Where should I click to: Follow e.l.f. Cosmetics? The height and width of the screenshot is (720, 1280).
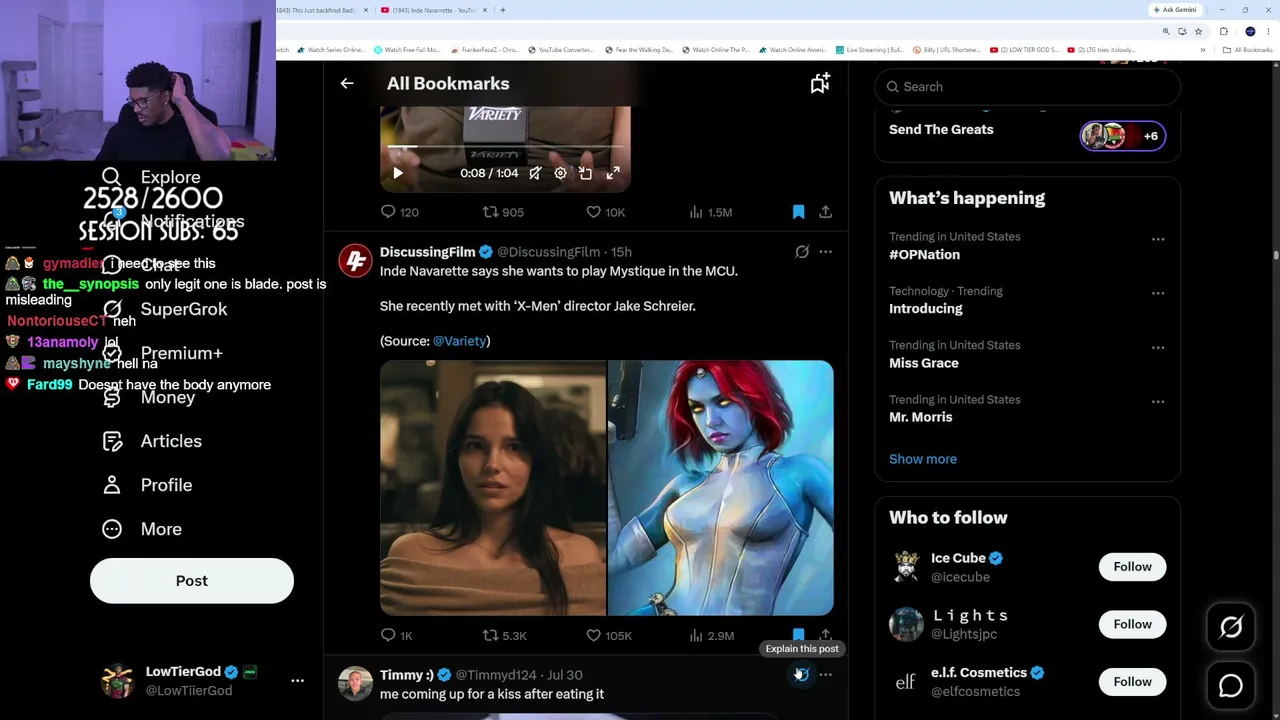click(x=1133, y=682)
